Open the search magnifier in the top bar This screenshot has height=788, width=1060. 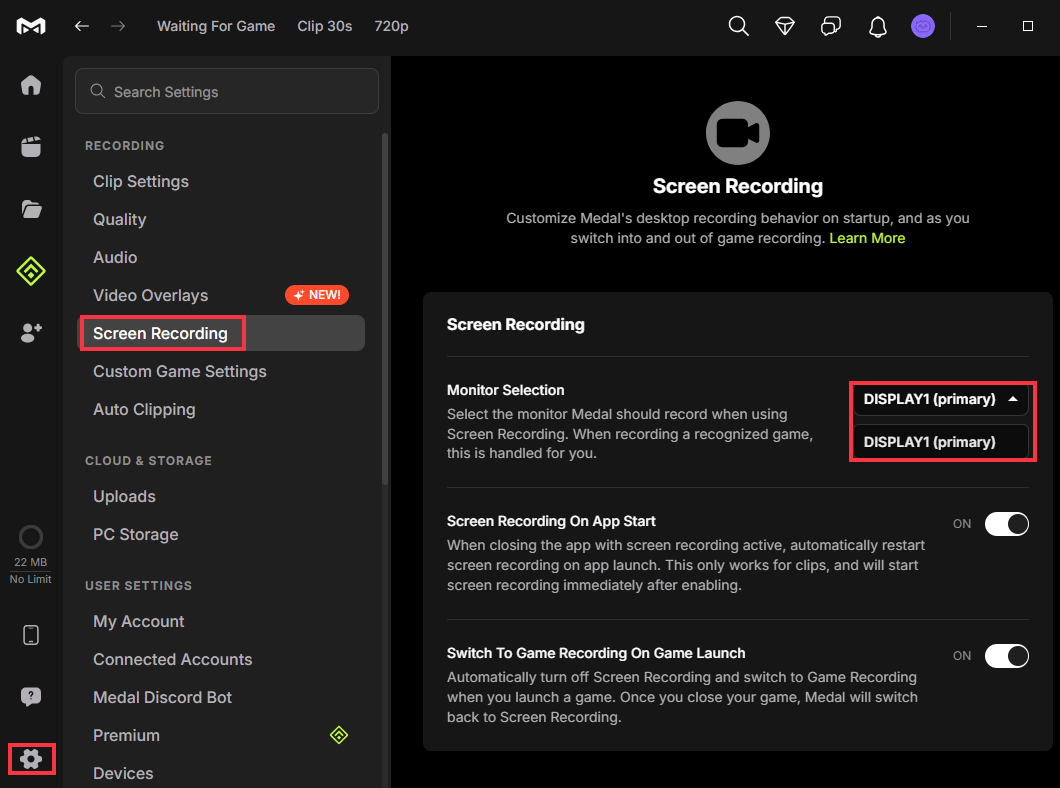(738, 27)
